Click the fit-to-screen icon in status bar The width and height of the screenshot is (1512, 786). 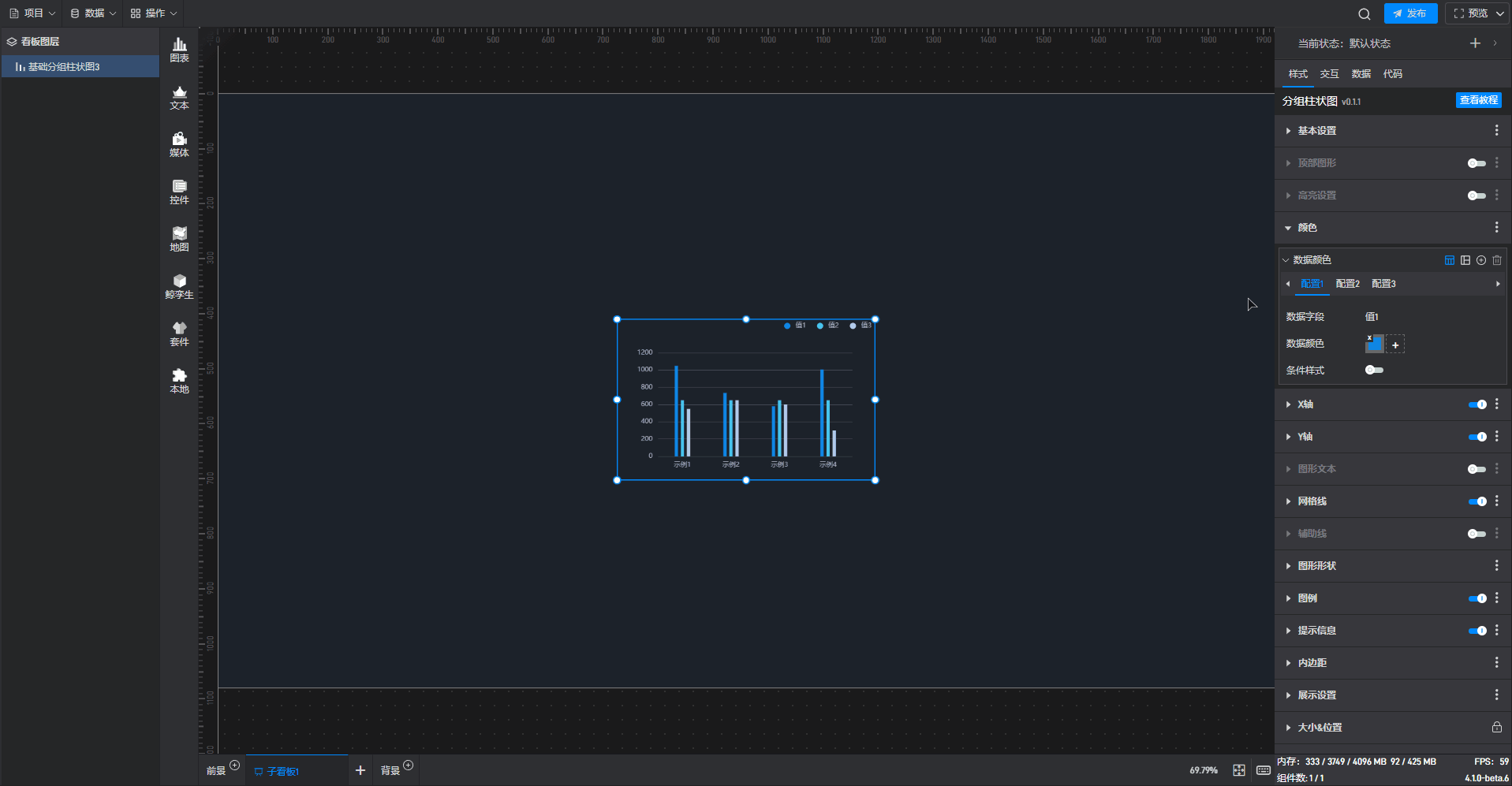coord(1239,770)
